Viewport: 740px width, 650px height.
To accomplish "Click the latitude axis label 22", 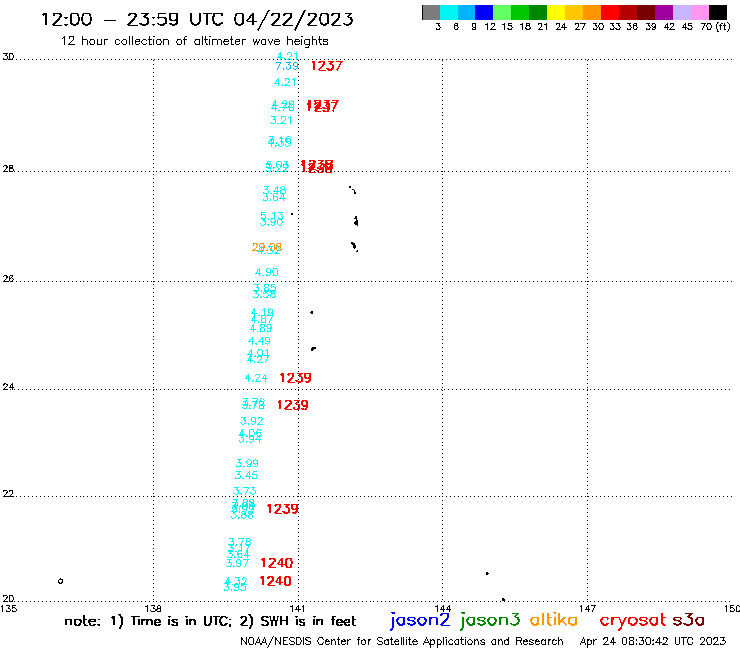I will [x=8, y=493].
